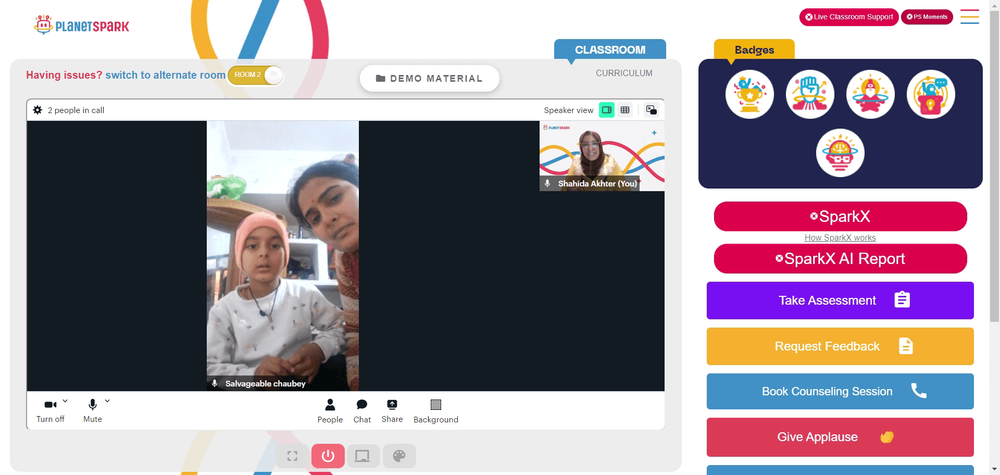Select the podium speaker badge
1000x475 pixels.
point(930,94)
